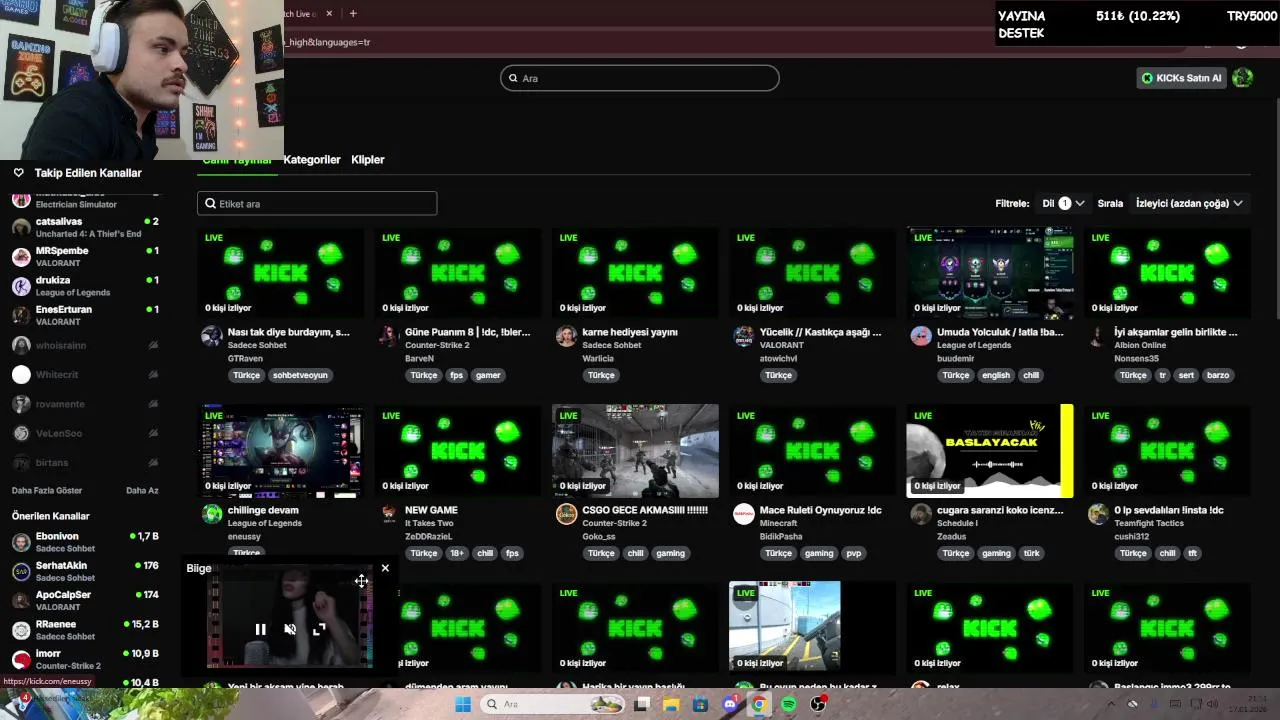Screen dimensions: 1280x720
Task: Select EnesErturan in followed channels
Action: (85, 315)
